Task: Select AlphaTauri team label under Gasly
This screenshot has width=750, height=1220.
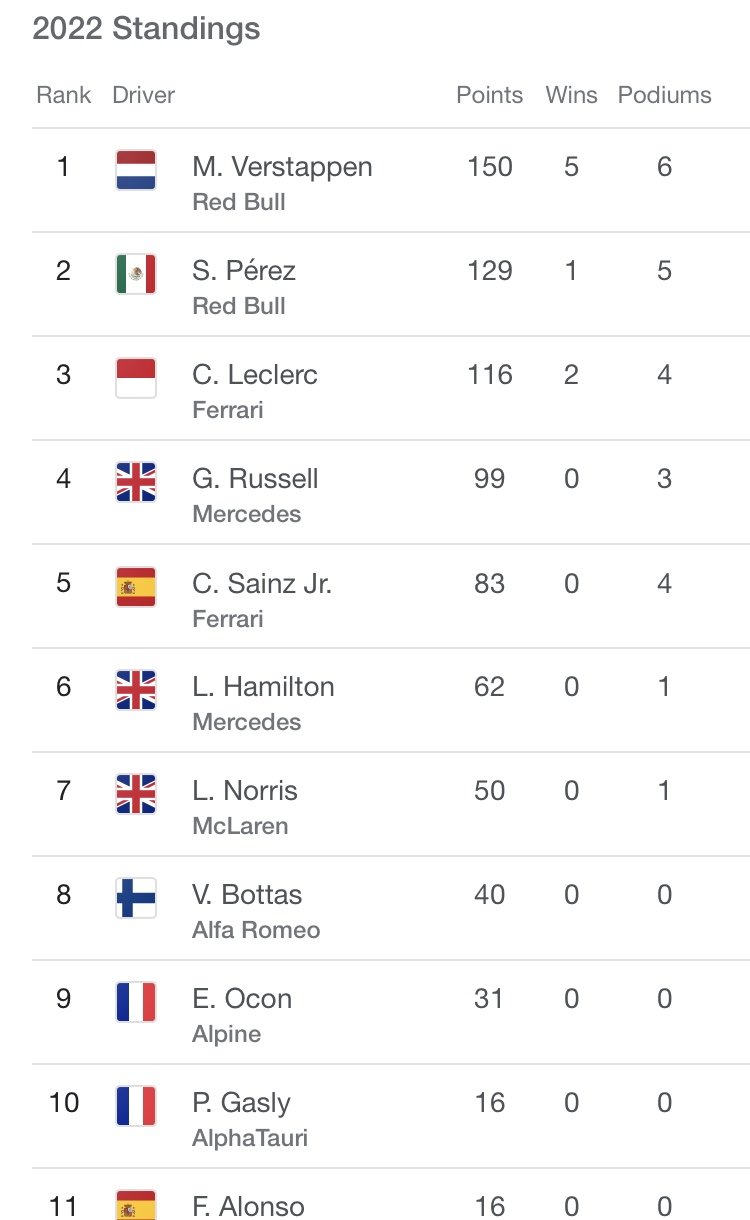Action: pos(250,1138)
